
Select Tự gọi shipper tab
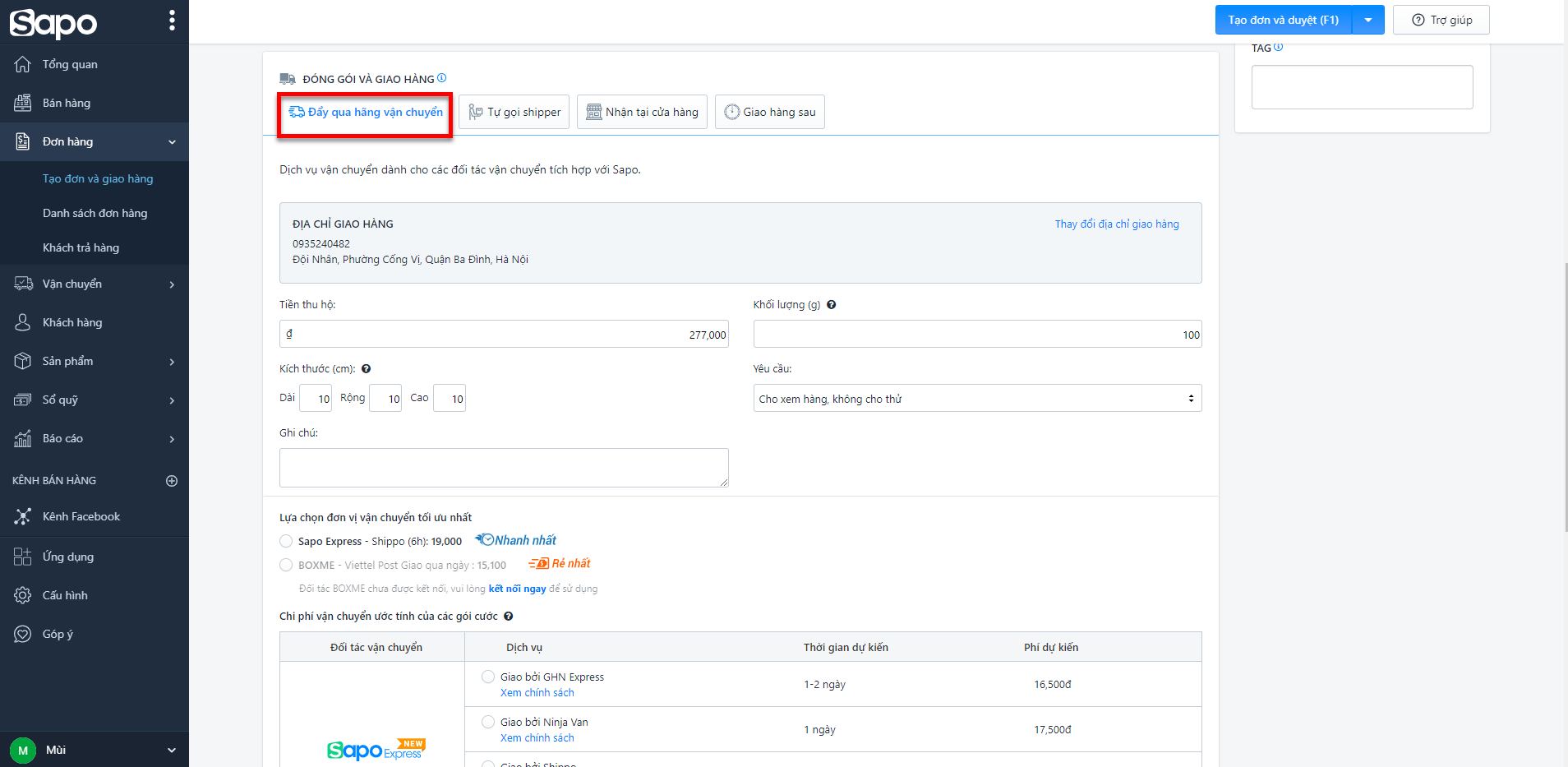point(514,112)
